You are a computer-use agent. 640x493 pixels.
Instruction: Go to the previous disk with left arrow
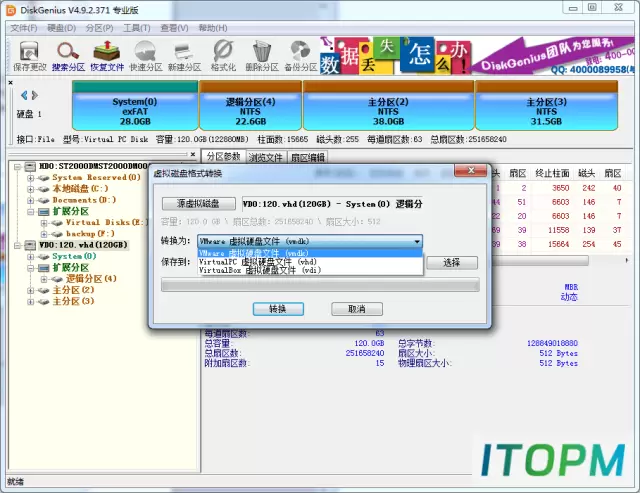pyautogui.click(x=24, y=95)
